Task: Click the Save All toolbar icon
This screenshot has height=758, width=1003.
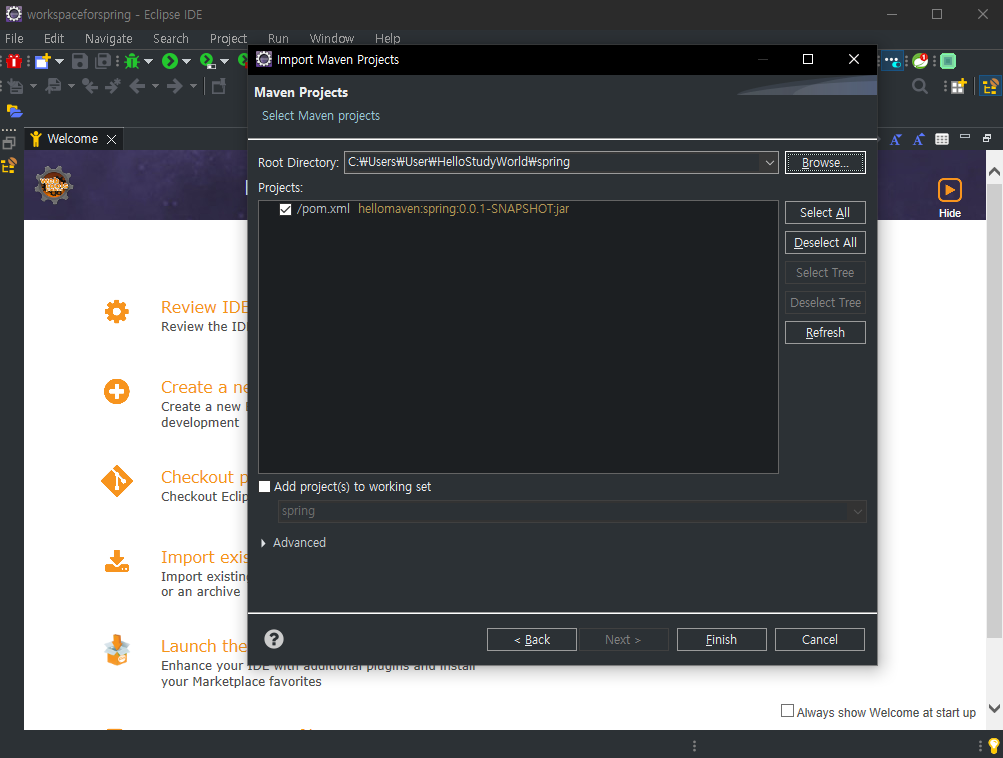Action: point(103,61)
